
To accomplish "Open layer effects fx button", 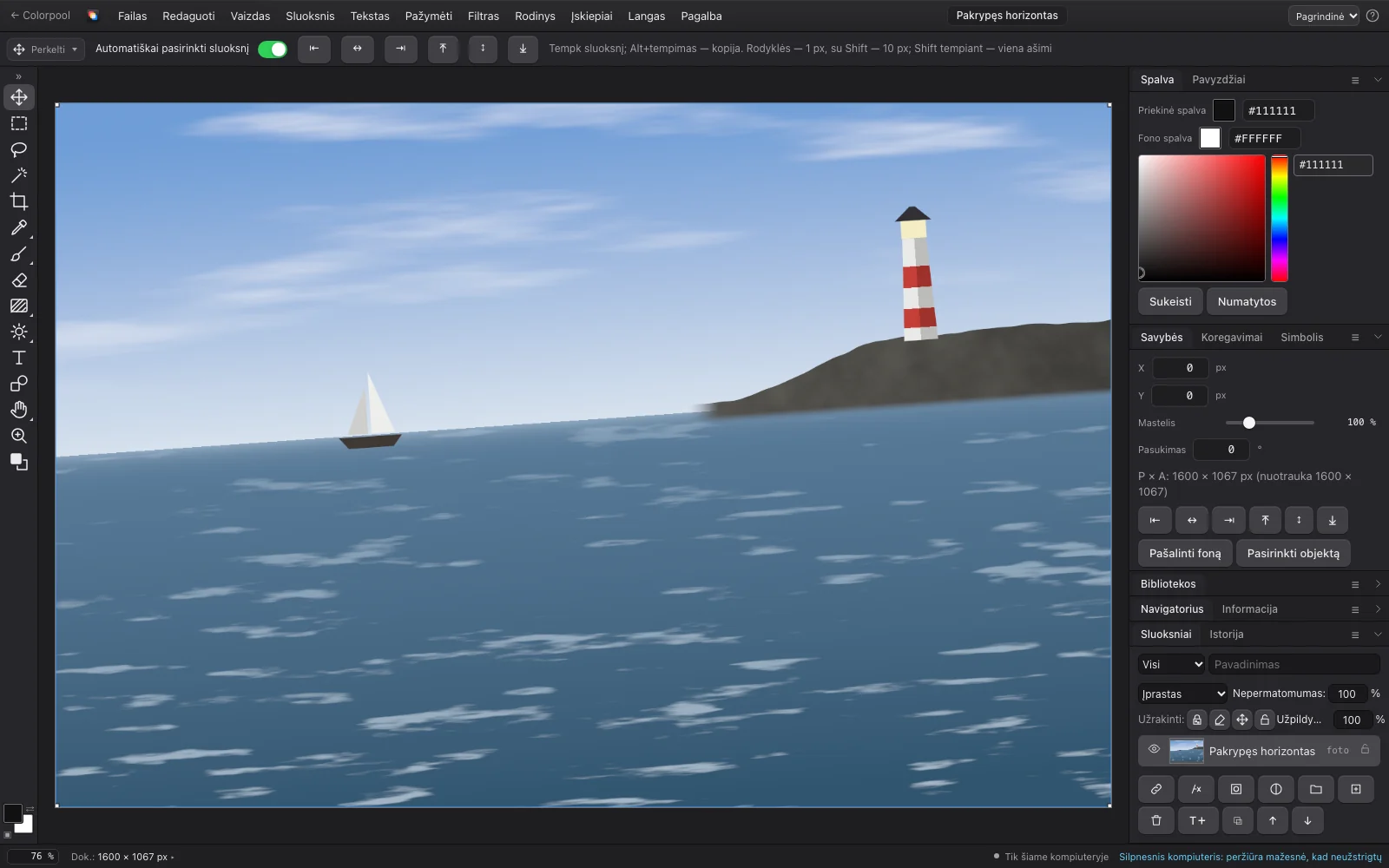I will click(x=1196, y=789).
